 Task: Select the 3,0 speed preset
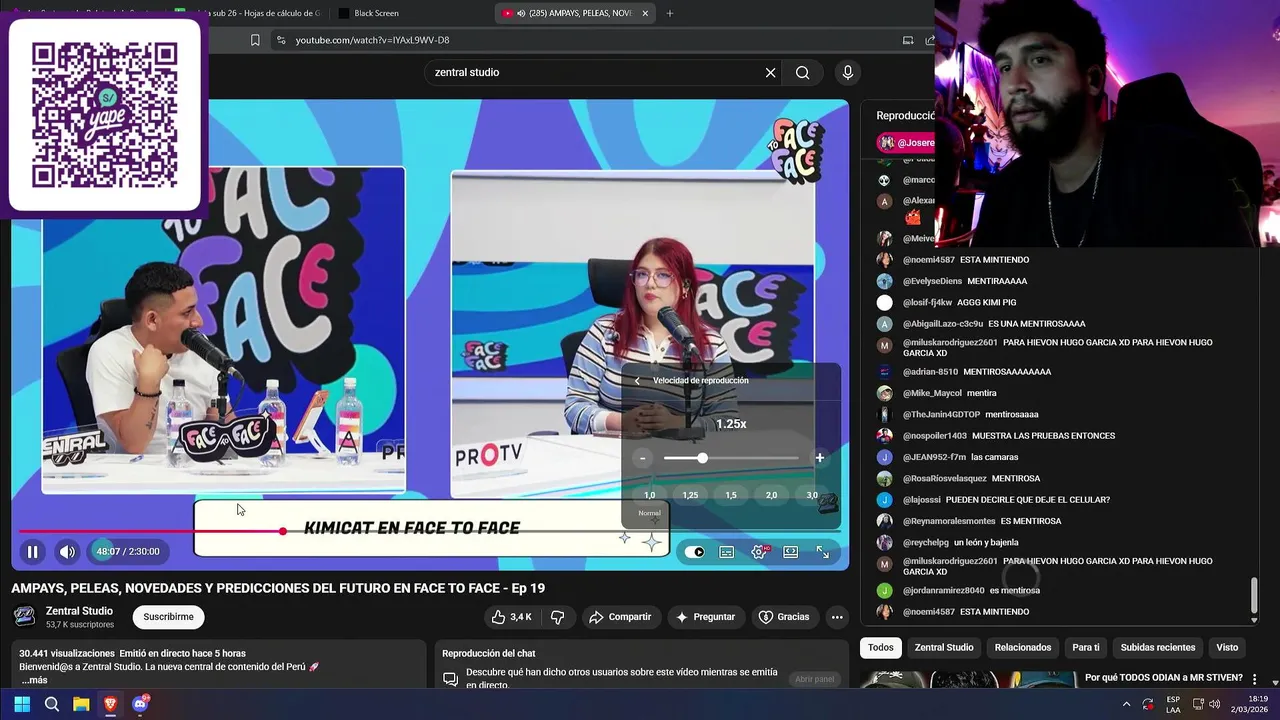pyautogui.click(x=812, y=495)
